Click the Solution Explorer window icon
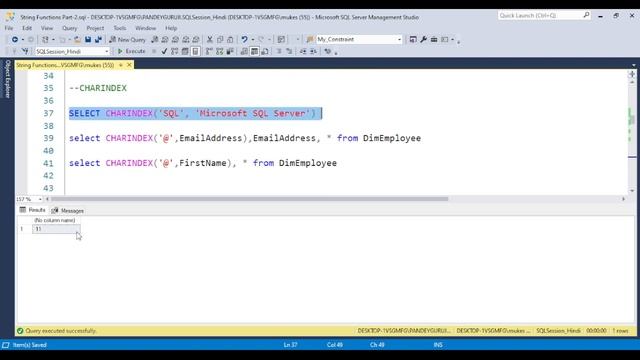640x360 pixels. click(413, 40)
